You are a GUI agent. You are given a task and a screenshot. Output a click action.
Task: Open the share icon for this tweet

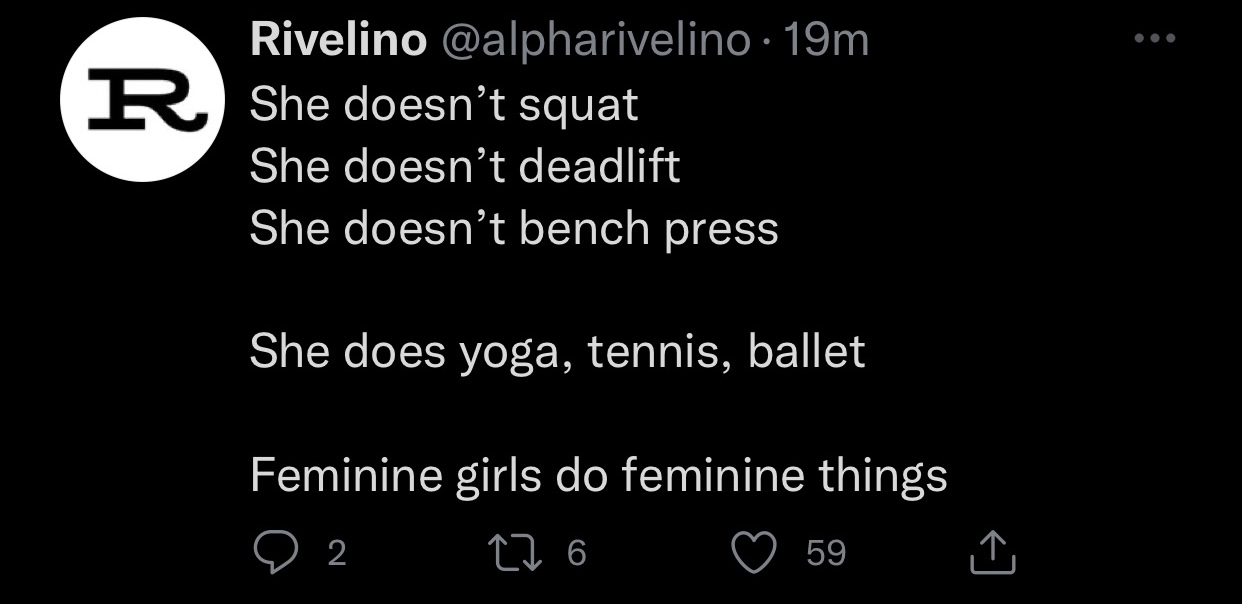pos(993,553)
